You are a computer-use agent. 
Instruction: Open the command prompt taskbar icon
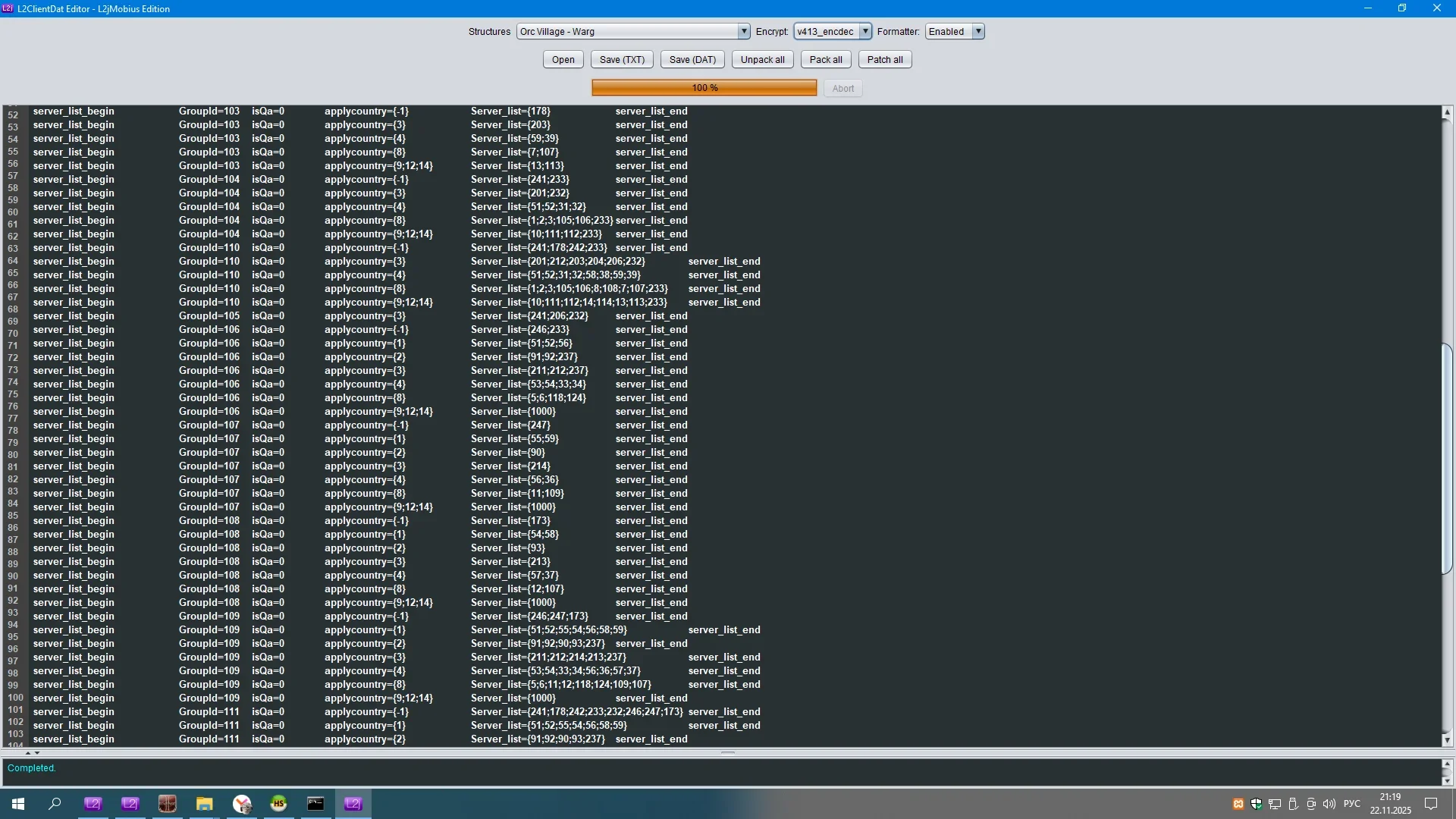tap(315, 804)
